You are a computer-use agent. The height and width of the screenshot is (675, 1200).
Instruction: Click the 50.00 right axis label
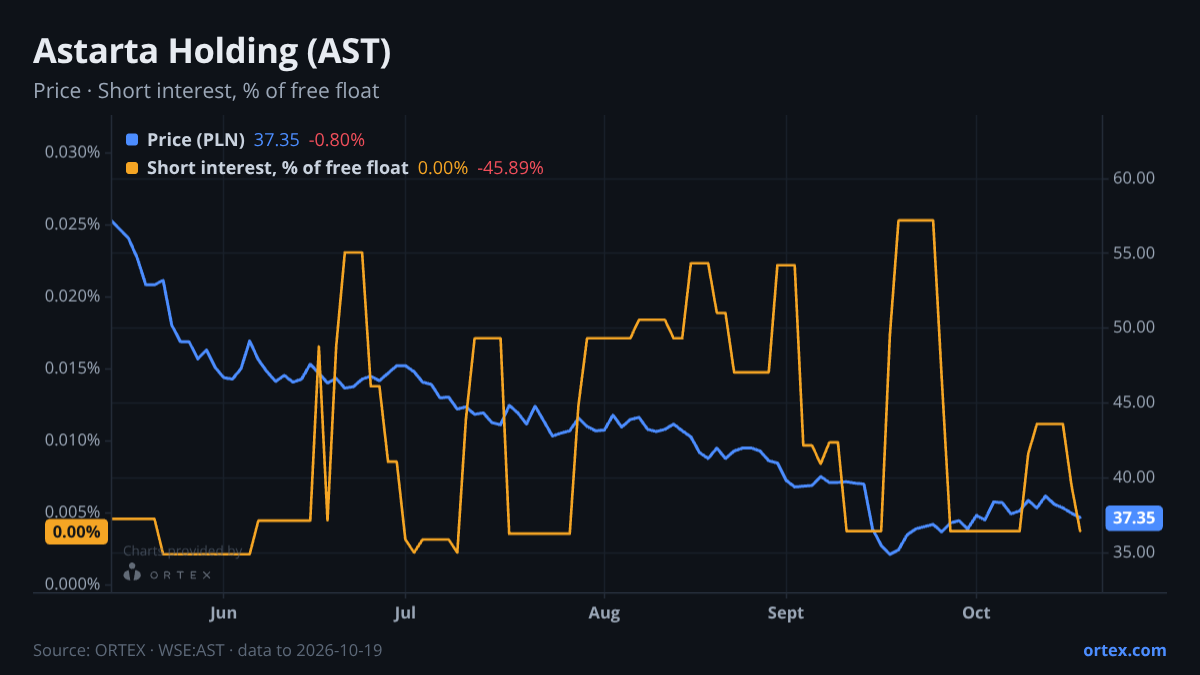pyautogui.click(x=1134, y=328)
